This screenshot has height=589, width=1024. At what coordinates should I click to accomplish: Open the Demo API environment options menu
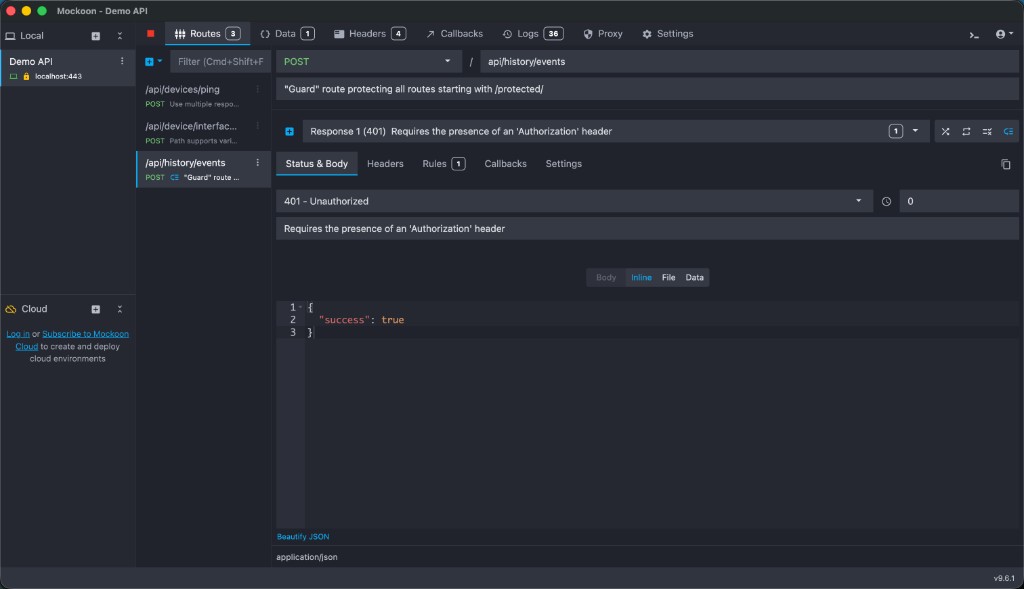pyautogui.click(x=121, y=61)
